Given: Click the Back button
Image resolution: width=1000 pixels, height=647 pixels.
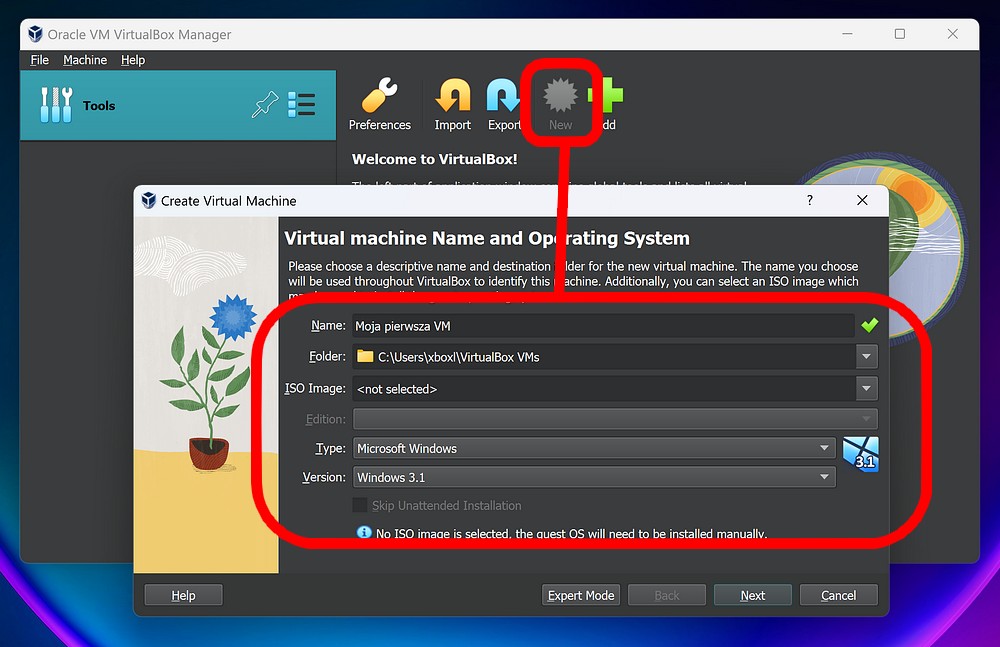Looking at the screenshot, I should [666, 595].
